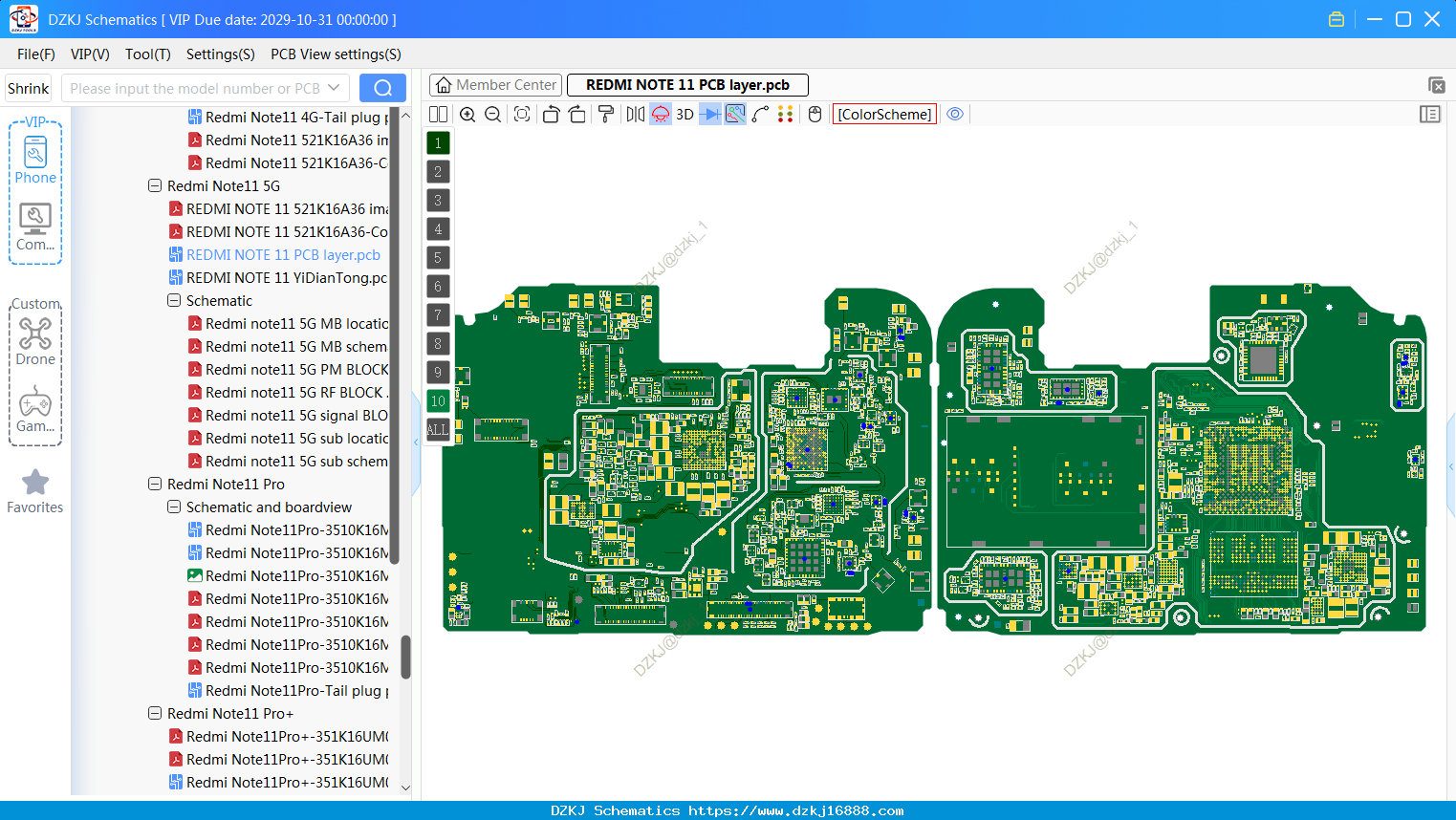This screenshot has width=1456, height=820.
Task: Open the model search dropdown arrow
Action: (x=334, y=88)
